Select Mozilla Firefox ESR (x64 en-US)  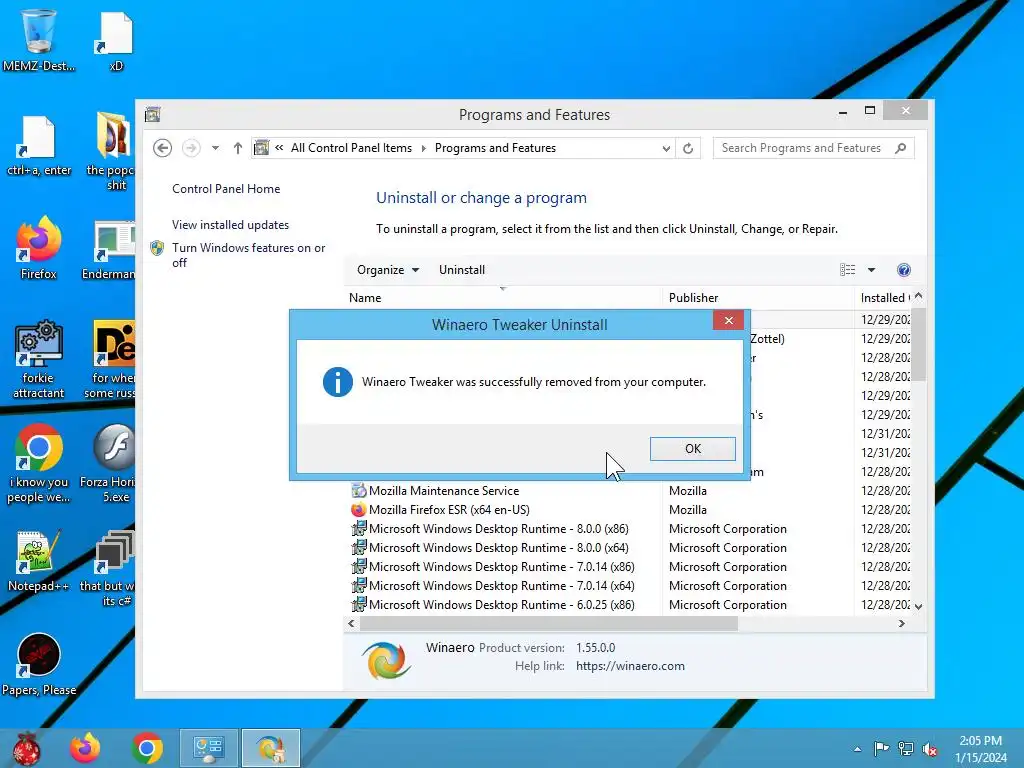tap(627, 510)
